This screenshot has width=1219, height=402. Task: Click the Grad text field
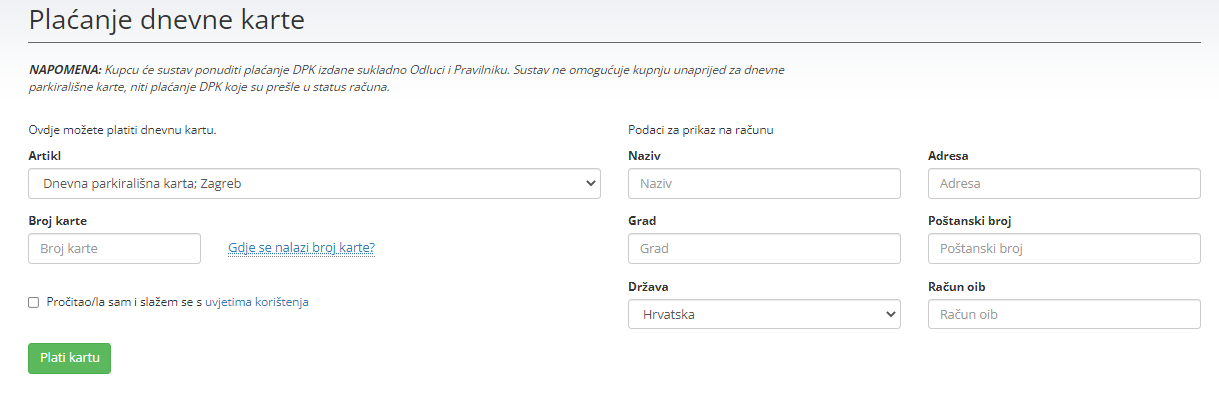pos(764,248)
